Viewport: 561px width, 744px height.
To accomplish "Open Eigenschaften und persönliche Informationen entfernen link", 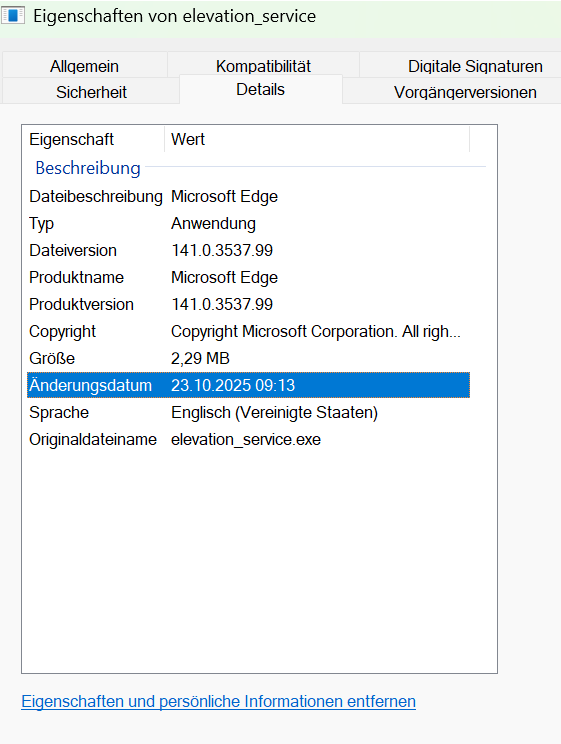I will pyautogui.click(x=218, y=701).
